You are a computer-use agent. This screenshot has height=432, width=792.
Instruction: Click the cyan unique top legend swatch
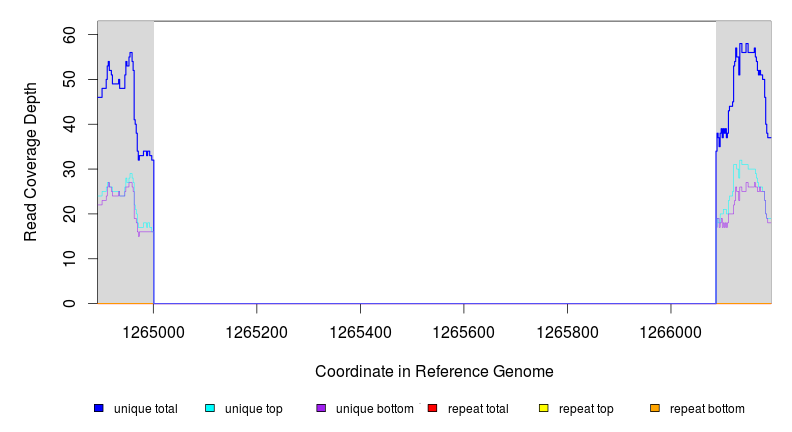pyautogui.click(x=210, y=408)
